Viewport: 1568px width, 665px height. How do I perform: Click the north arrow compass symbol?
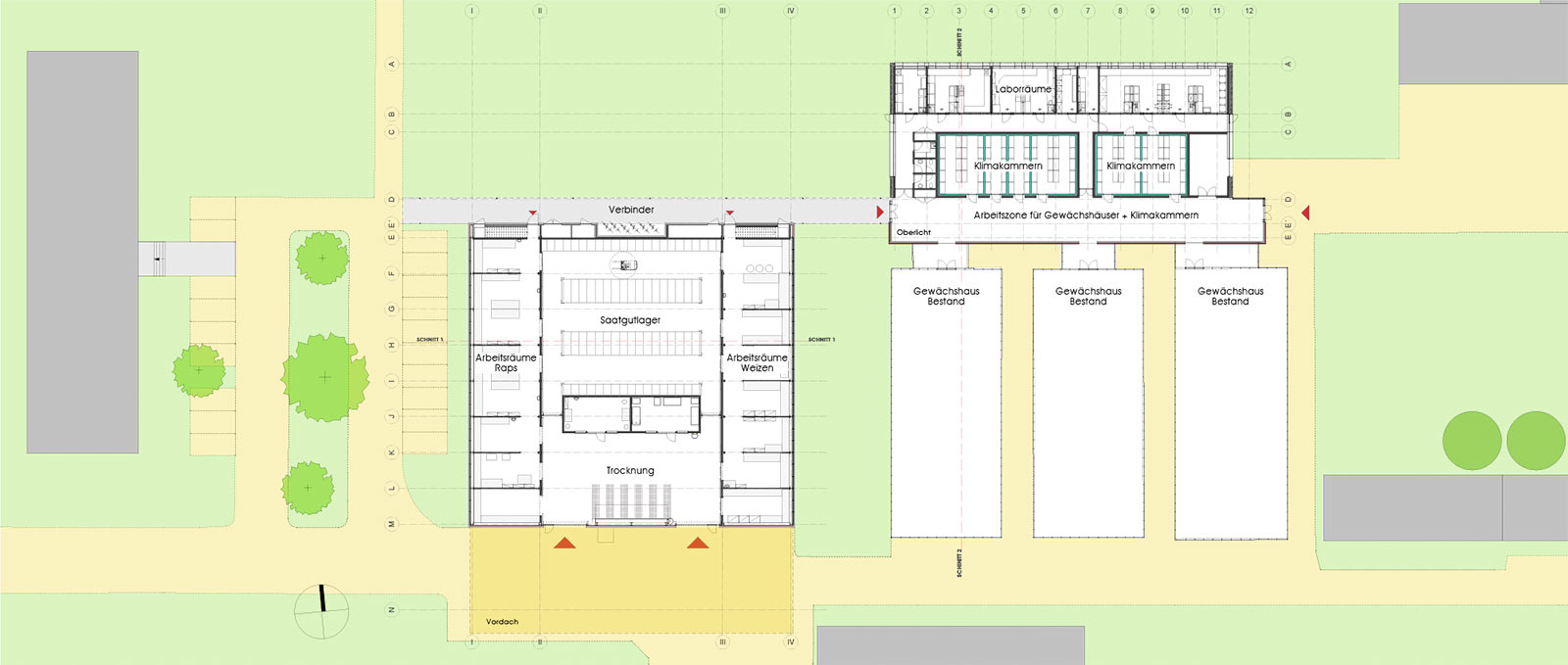click(x=321, y=611)
